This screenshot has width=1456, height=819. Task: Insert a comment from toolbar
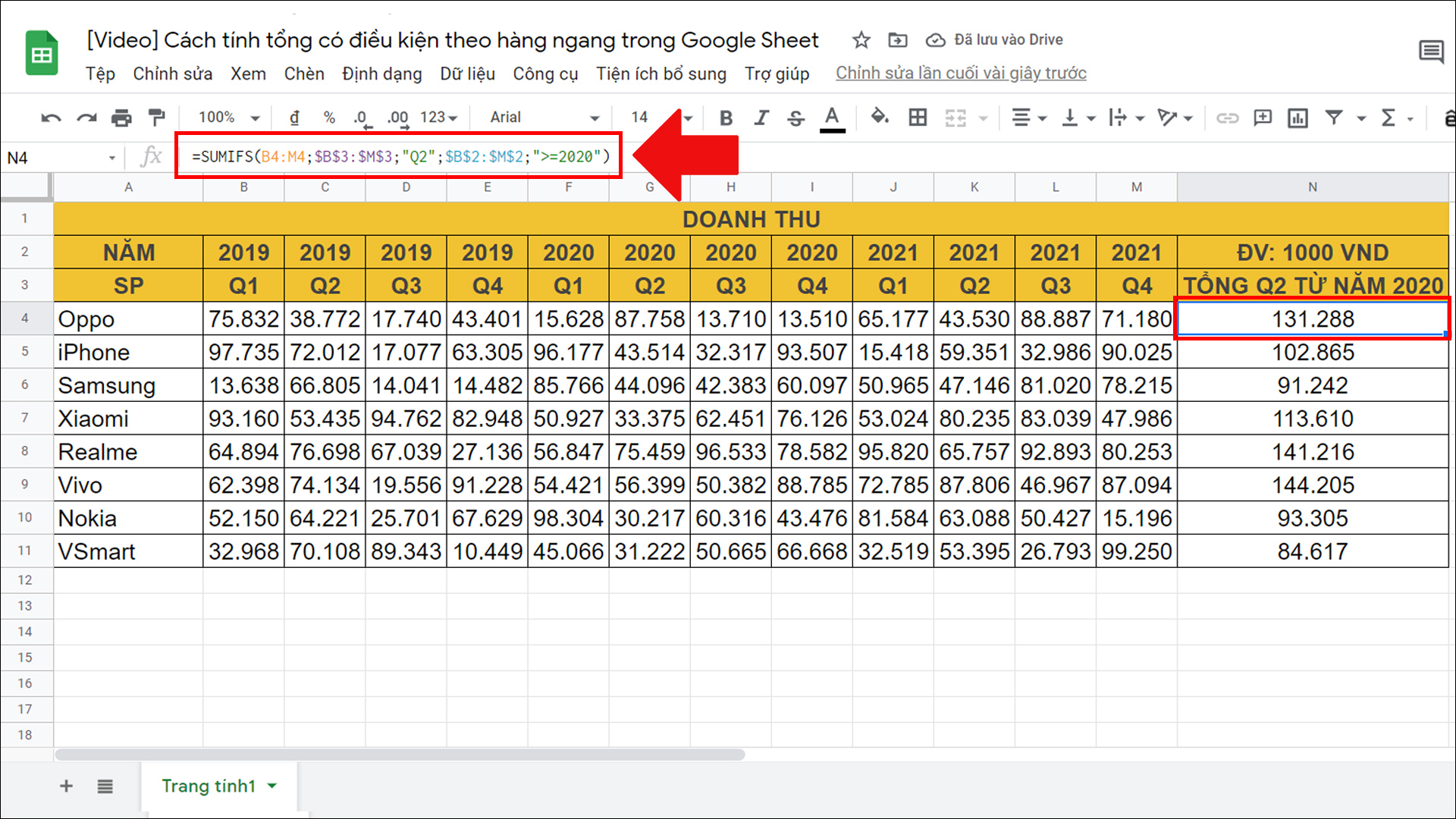pos(1263,118)
